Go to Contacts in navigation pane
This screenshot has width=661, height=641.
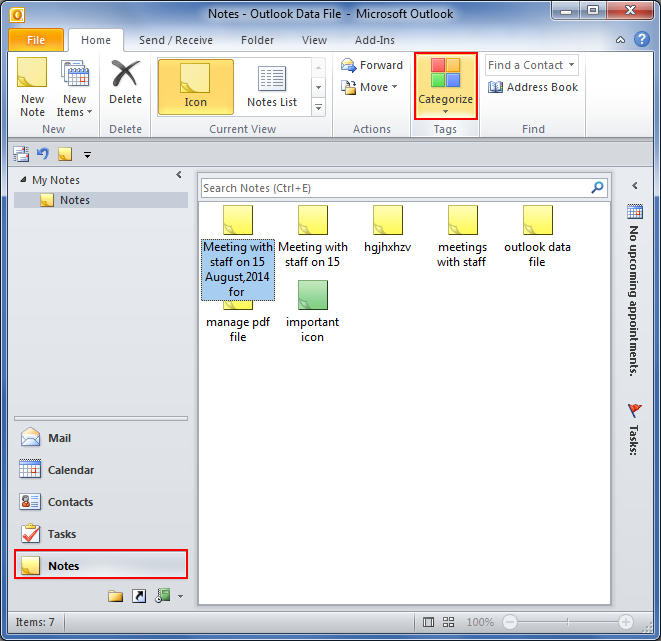(x=101, y=502)
